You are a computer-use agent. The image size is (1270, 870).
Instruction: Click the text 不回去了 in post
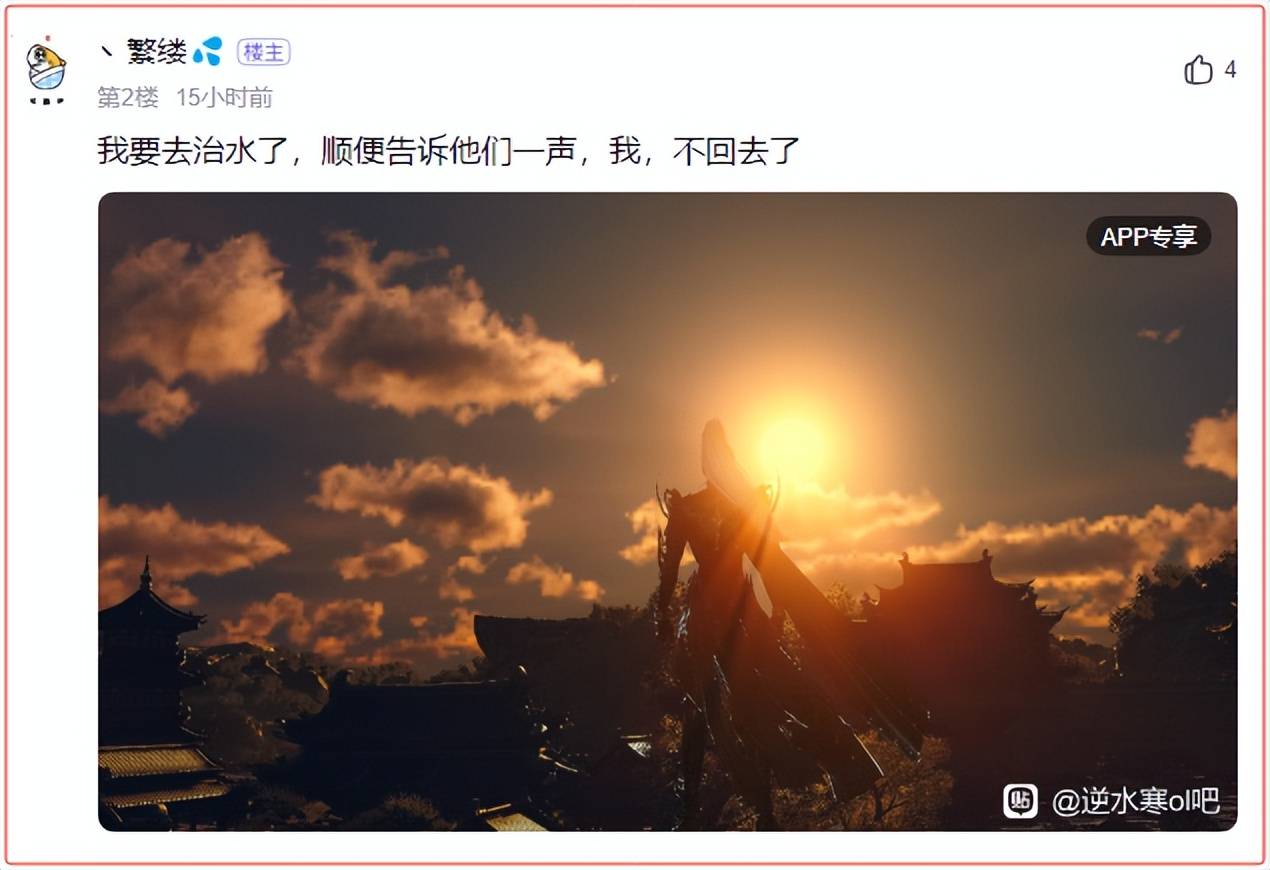(x=737, y=151)
